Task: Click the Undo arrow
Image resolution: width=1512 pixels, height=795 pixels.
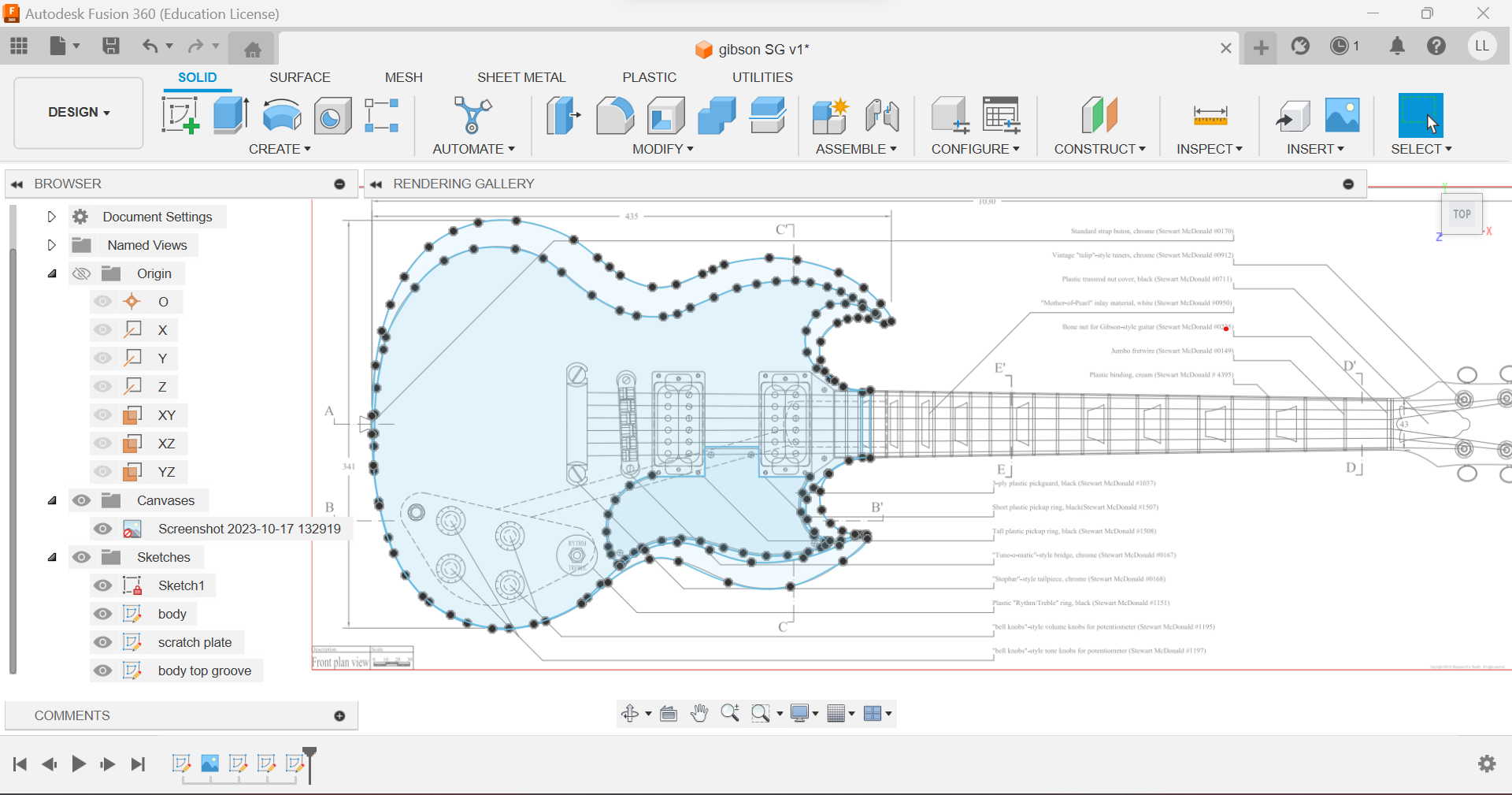Action: coord(150,46)
